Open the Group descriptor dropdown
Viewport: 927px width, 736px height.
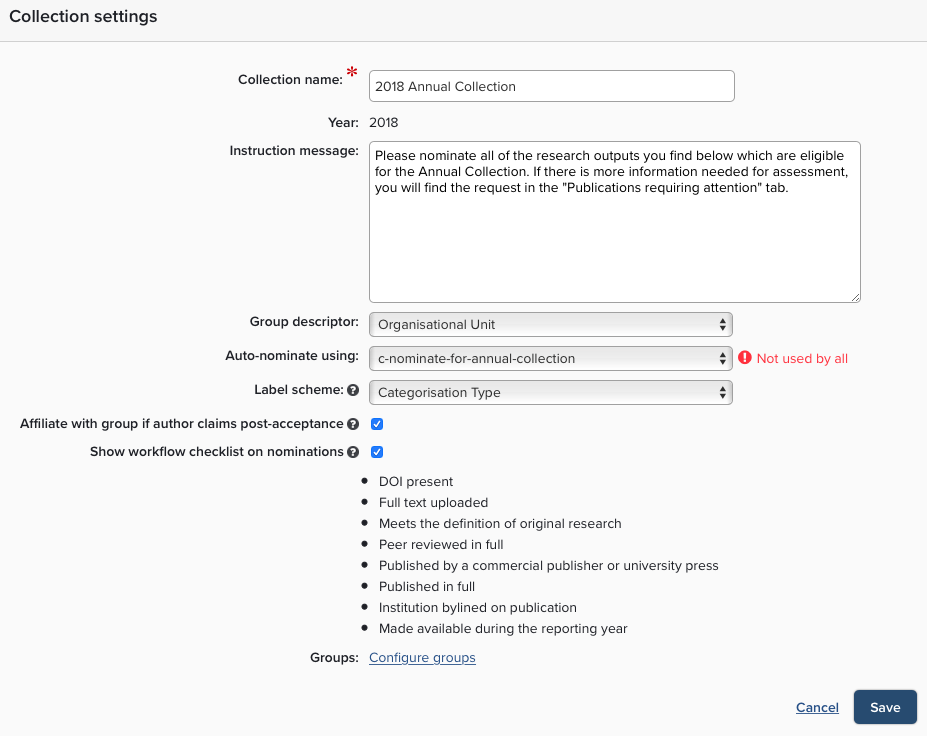click(551, 324)
